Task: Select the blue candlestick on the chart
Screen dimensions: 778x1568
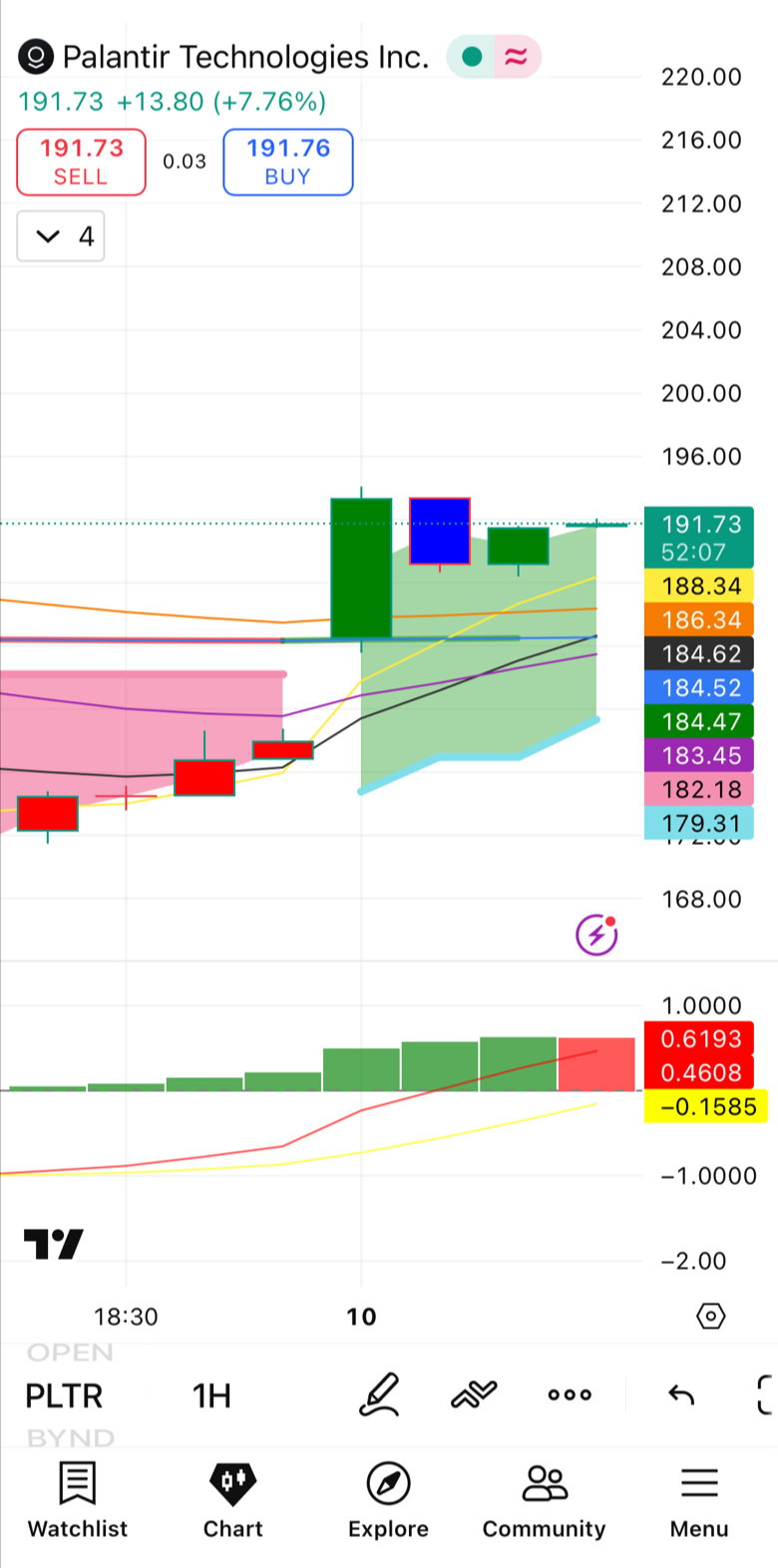Action: coord(440,531)
